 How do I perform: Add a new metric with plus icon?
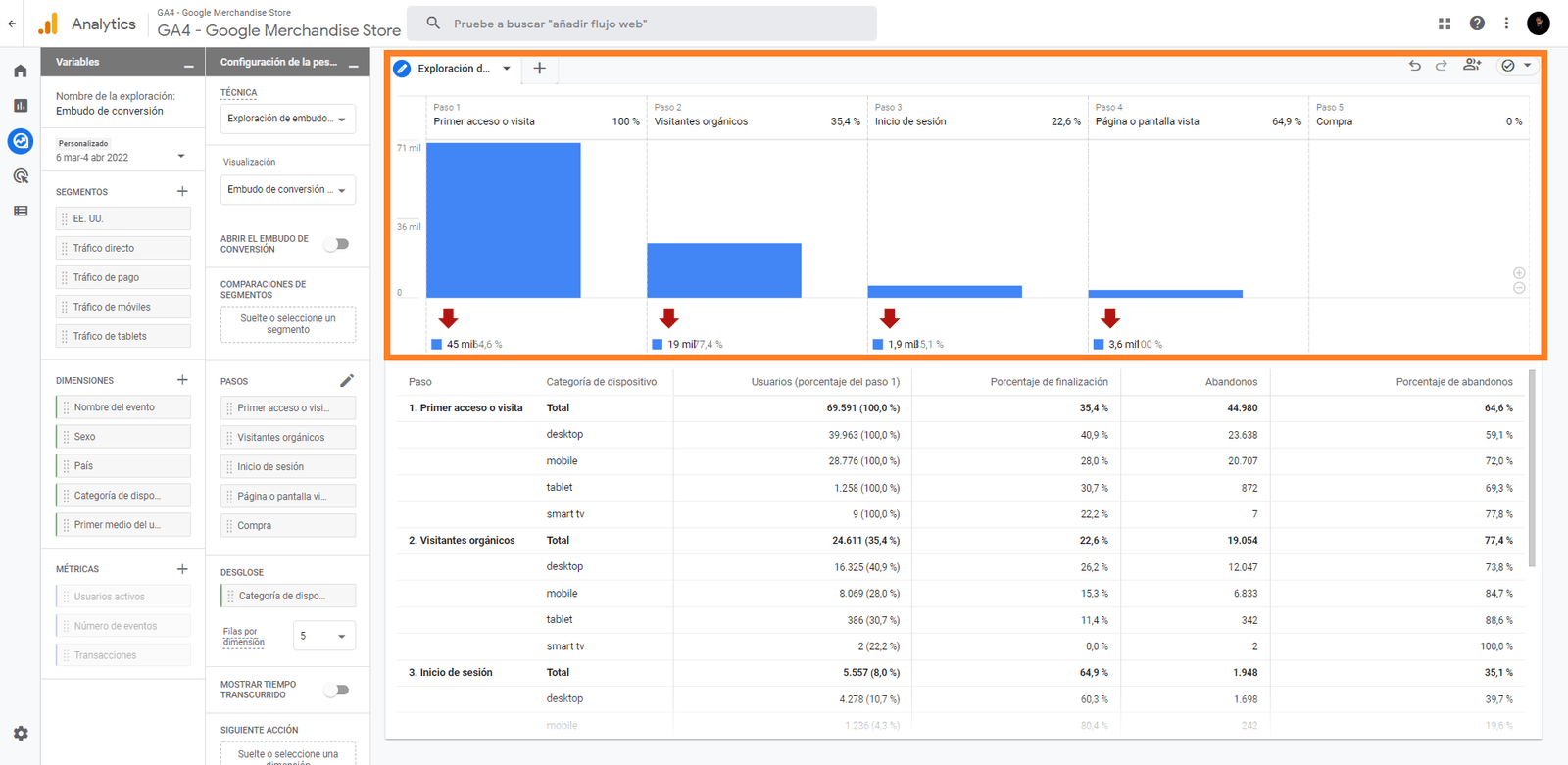pyautogui.click(x=182, y=568)
